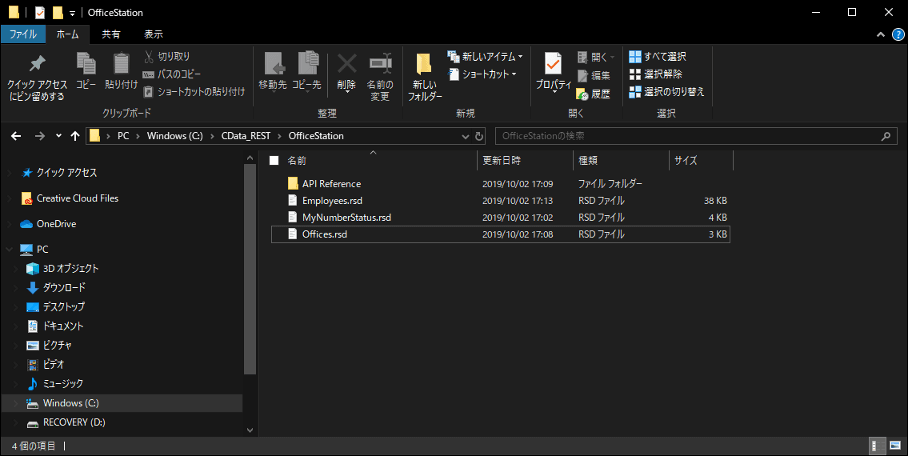Click Select all (すべて選択)

(658, 56)
